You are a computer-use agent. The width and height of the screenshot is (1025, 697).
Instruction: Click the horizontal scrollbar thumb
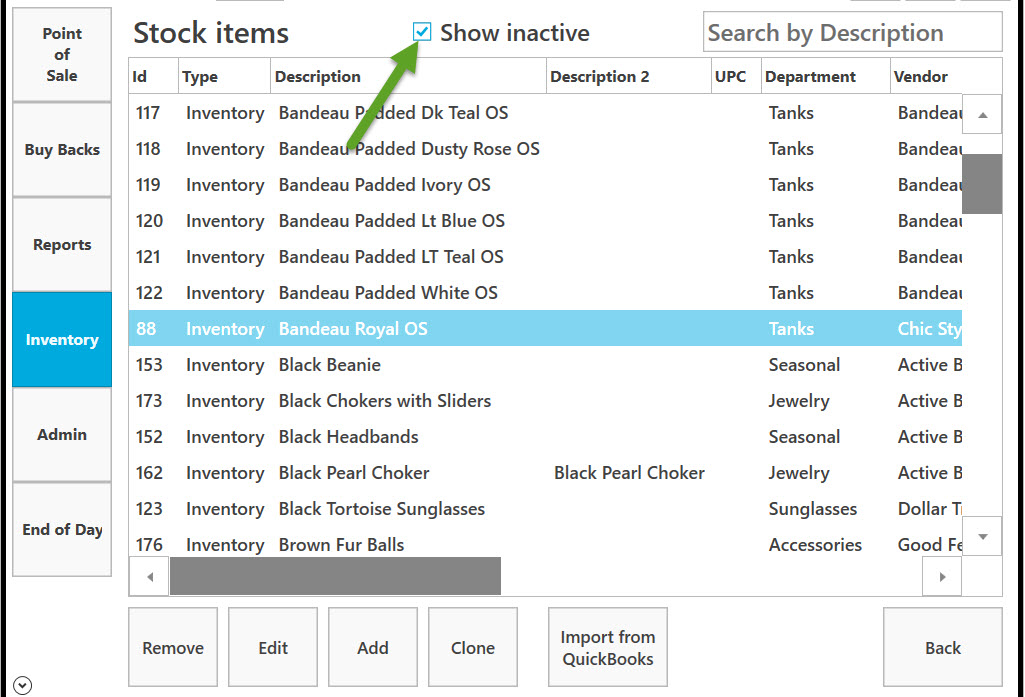click(335, 576)
